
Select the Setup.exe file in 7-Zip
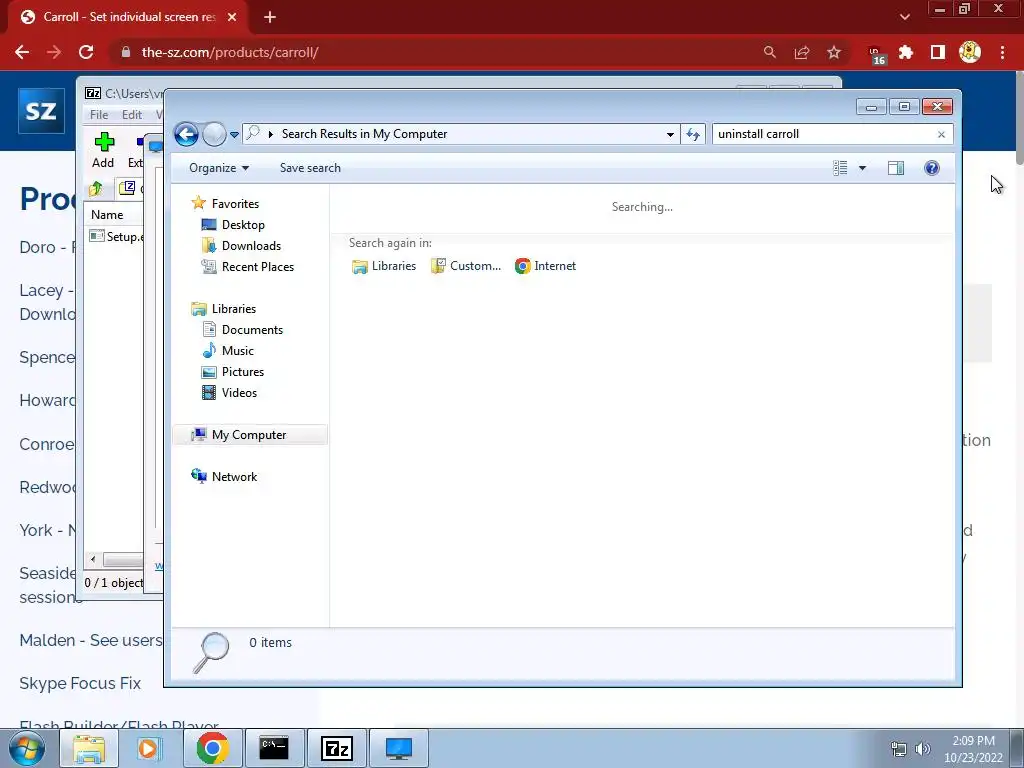coord(116,236)
